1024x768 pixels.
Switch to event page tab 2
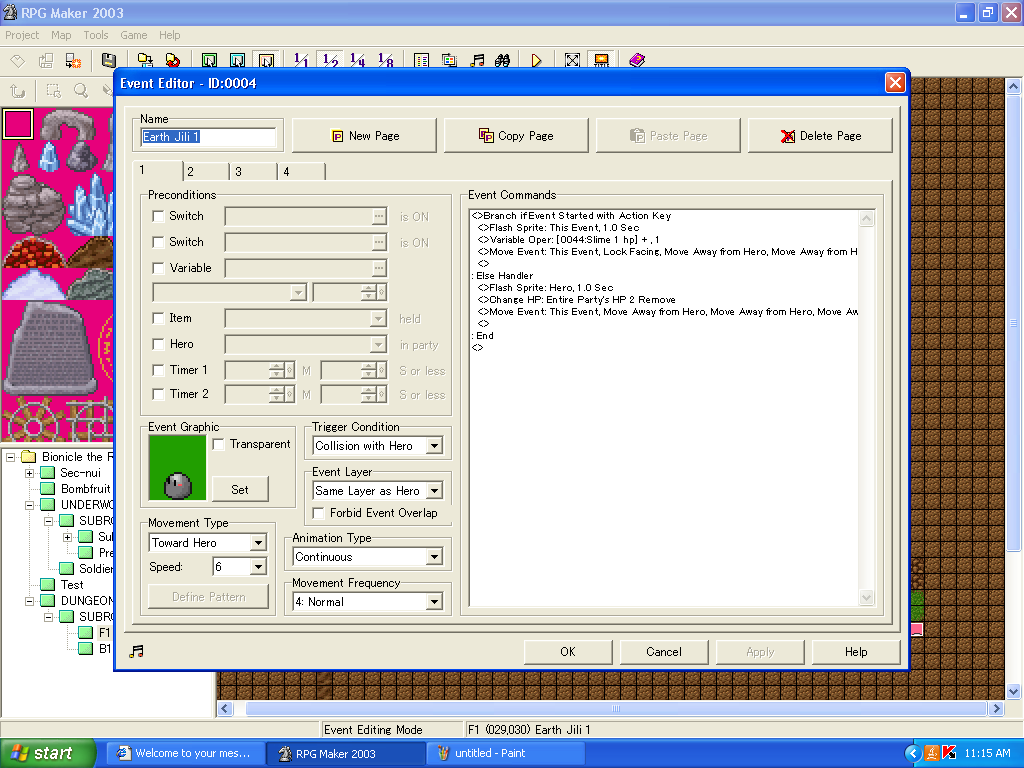[205, 172]
